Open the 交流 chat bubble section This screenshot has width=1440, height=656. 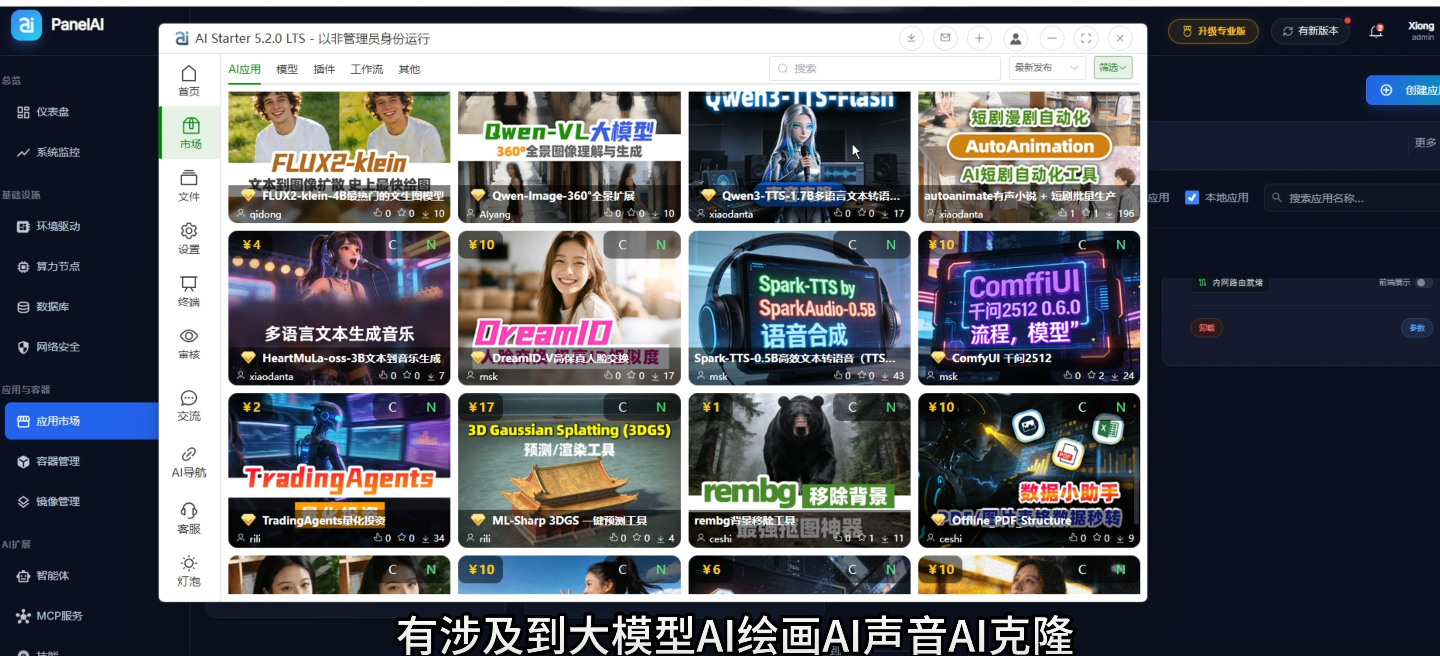point(189,405)
